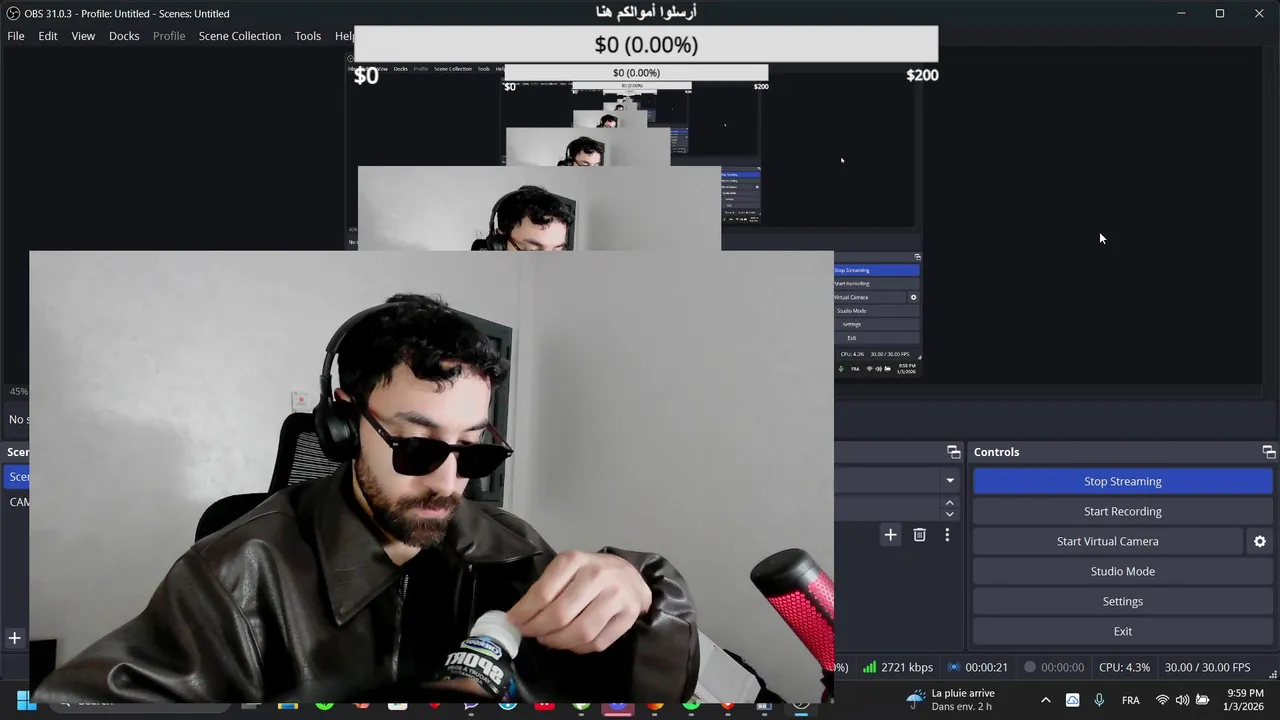The image size is (1280, 720).
Task: Expand the transition type dropdown
Action: (950, 481)
